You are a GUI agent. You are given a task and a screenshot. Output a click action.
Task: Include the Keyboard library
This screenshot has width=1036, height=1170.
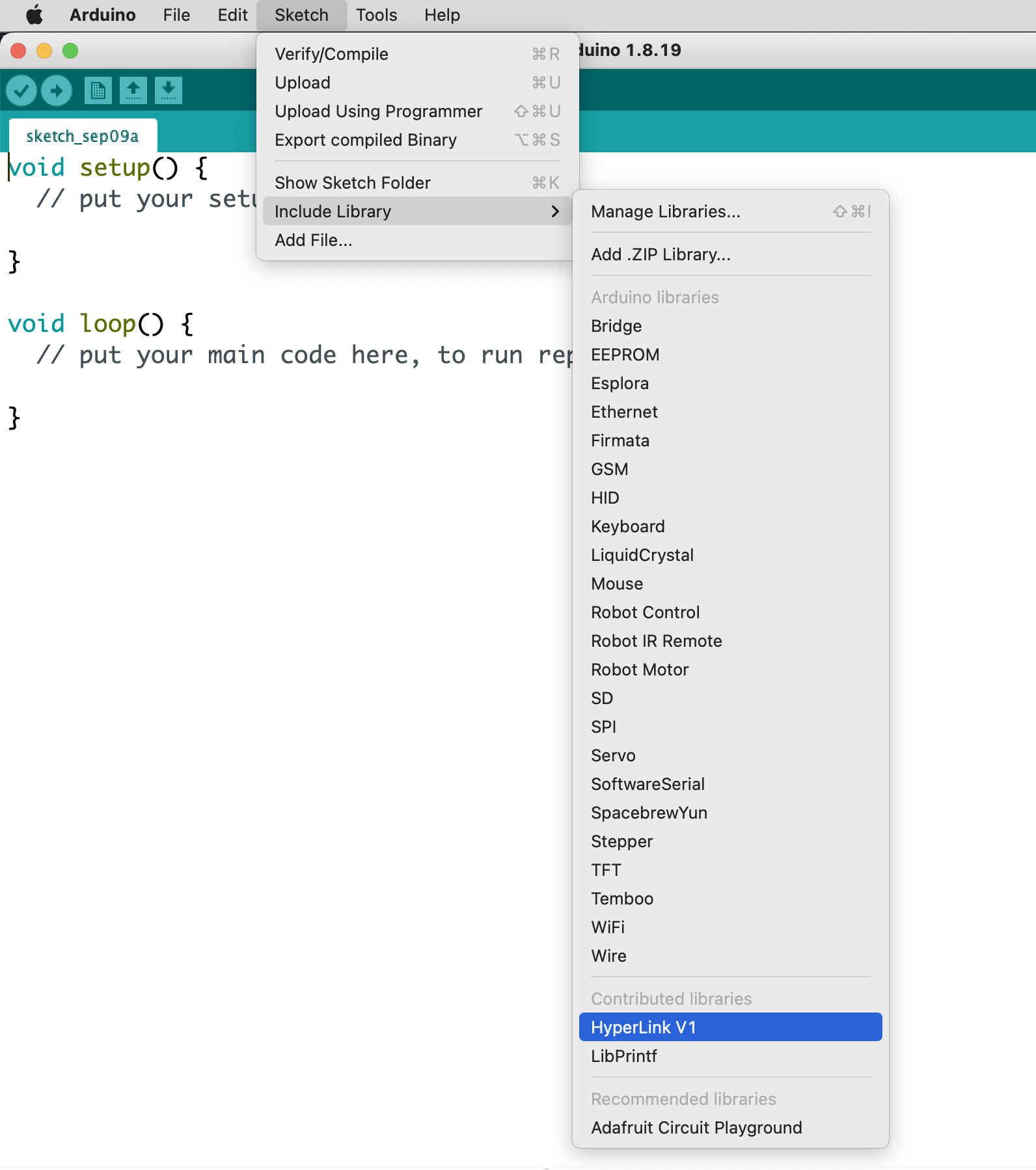pyautogui.click(x=731, y=526)
